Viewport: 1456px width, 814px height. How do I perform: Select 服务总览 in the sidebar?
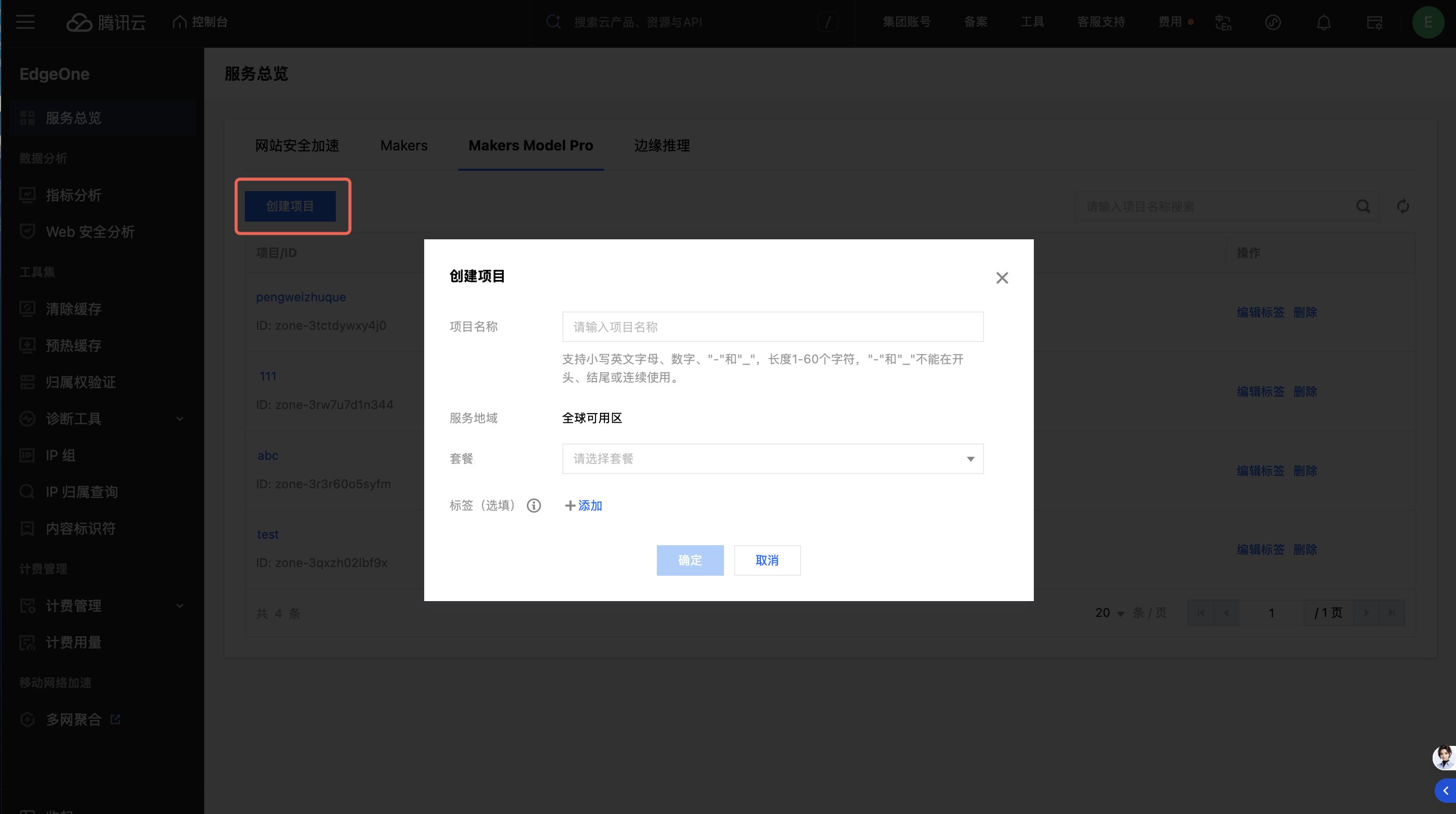coord(102,117)
